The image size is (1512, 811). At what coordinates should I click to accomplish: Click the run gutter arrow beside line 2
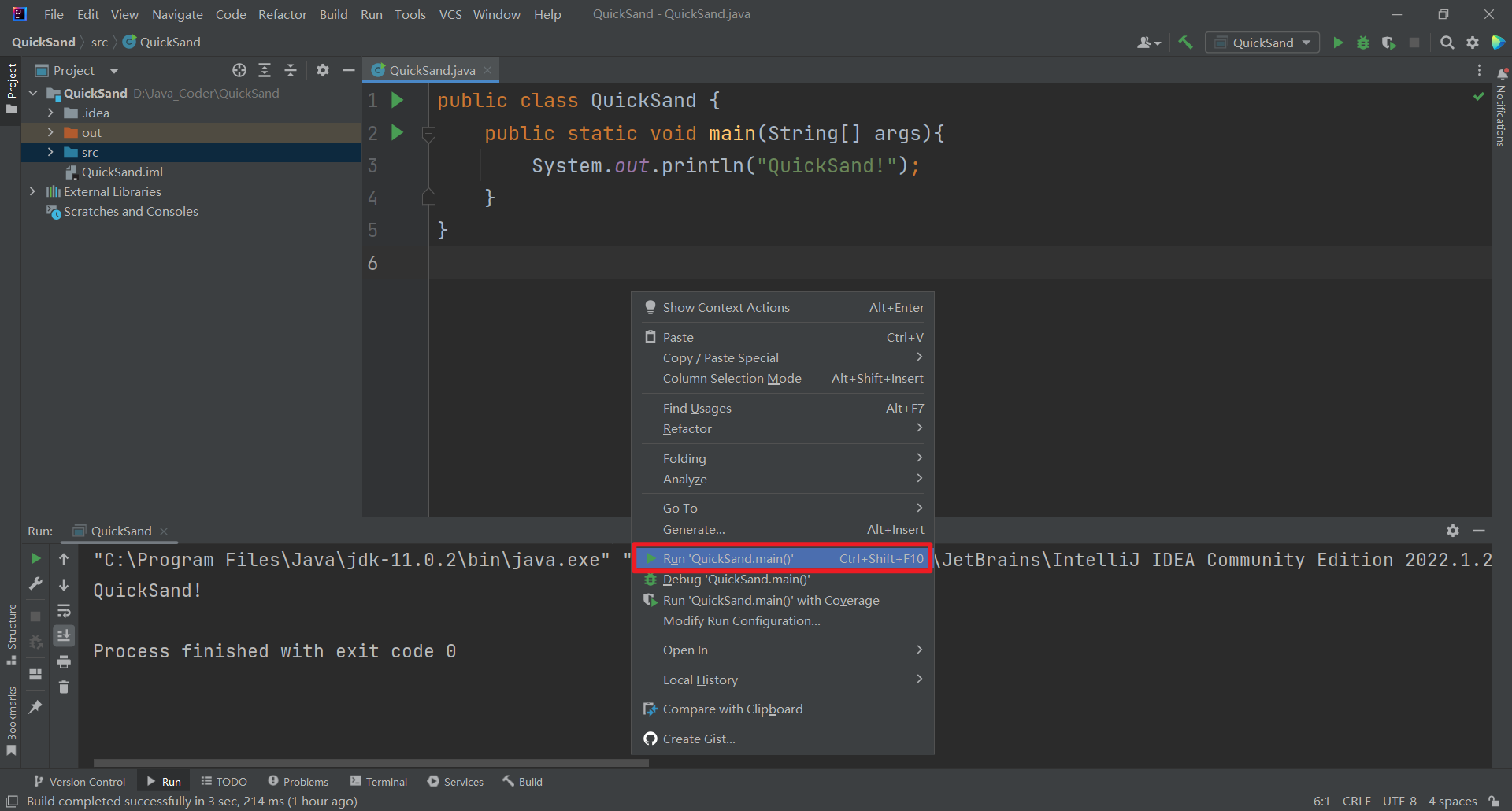(x=398, y=132)
